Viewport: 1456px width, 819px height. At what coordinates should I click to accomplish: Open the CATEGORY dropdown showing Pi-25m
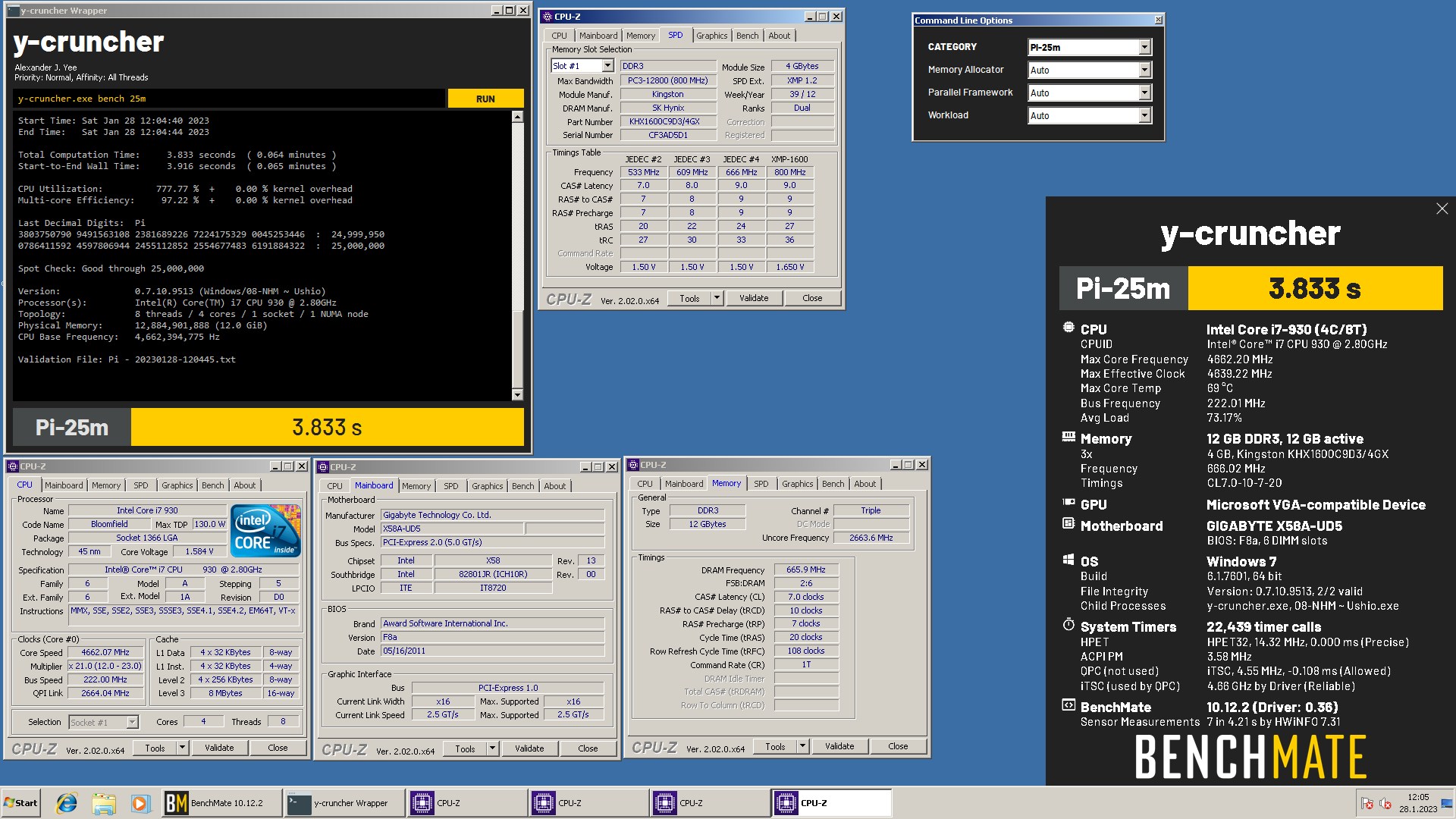(x=1090, y=47)
